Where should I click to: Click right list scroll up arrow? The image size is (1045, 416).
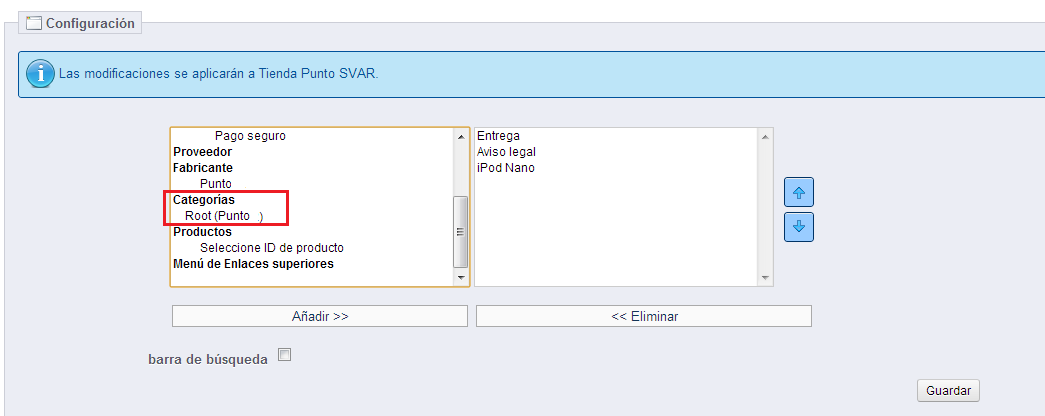[765, 136]
